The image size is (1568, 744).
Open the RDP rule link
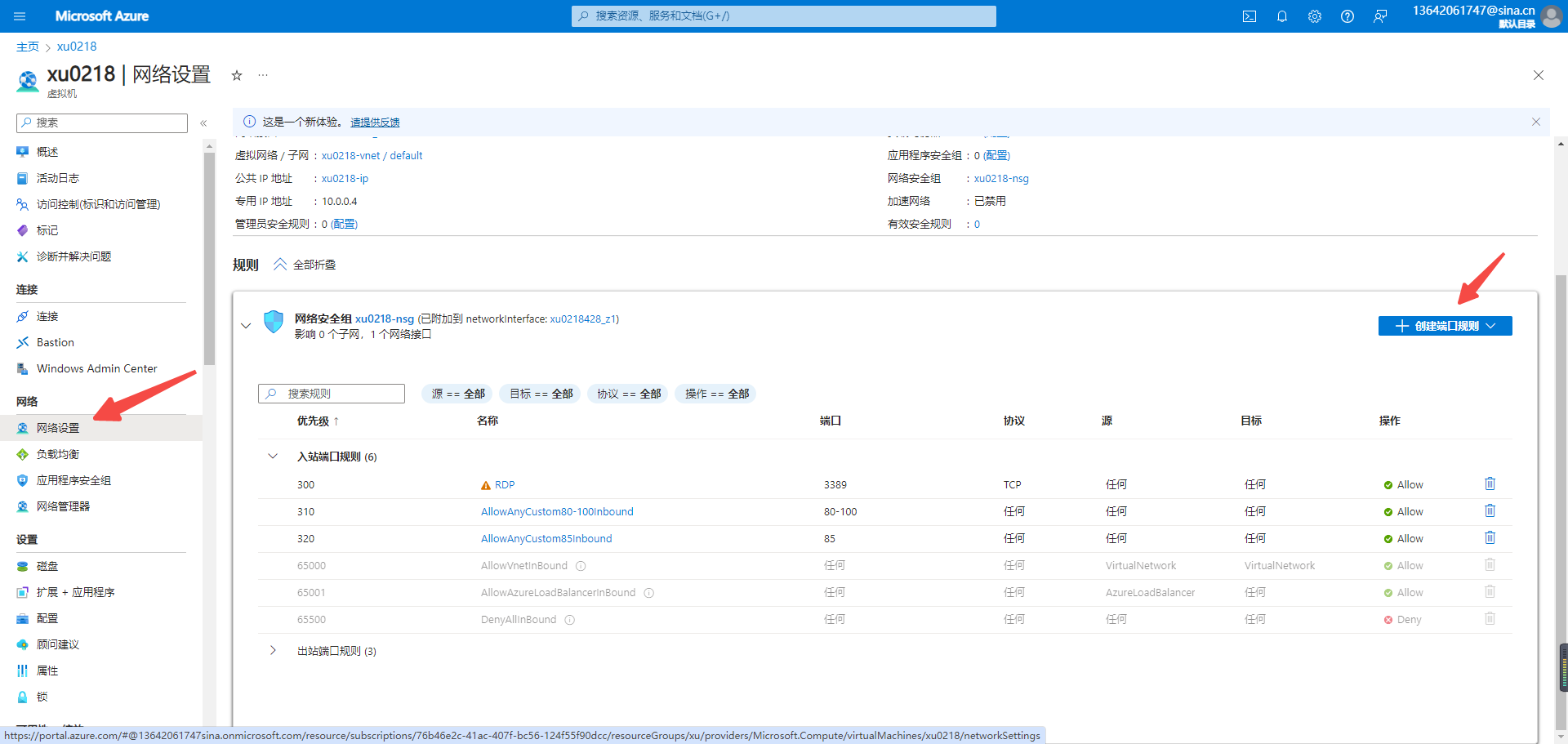tap(505, 485)
